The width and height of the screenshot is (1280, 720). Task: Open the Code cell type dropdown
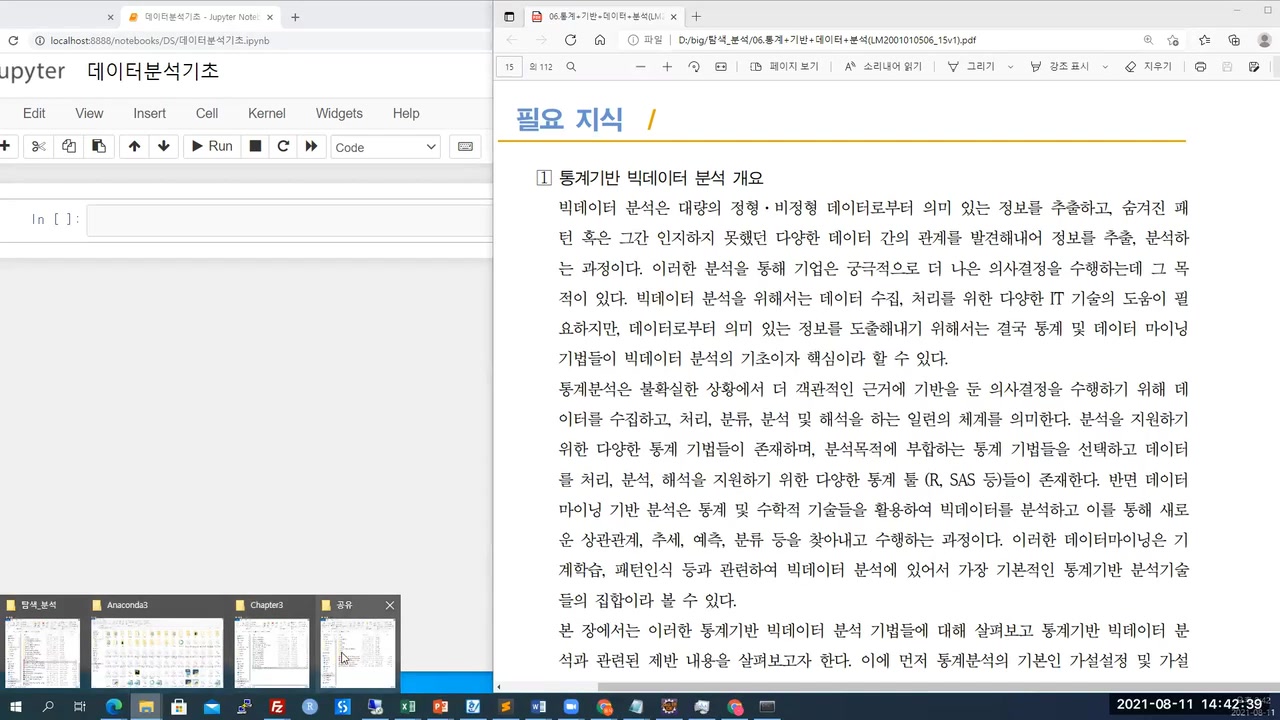(385, 147)
